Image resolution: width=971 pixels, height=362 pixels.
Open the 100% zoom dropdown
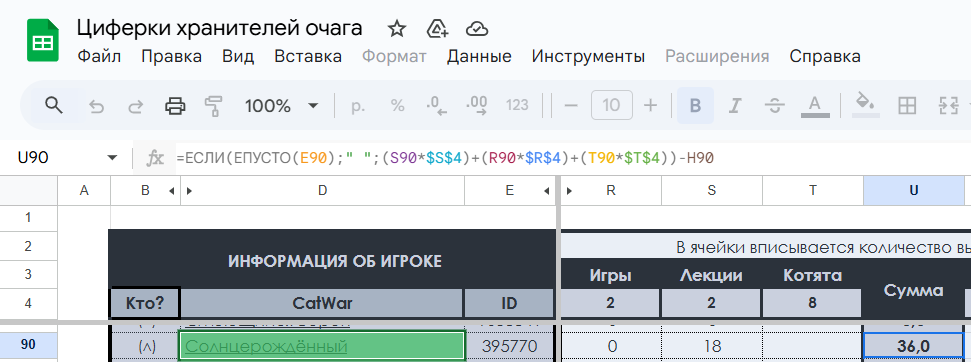281,106
